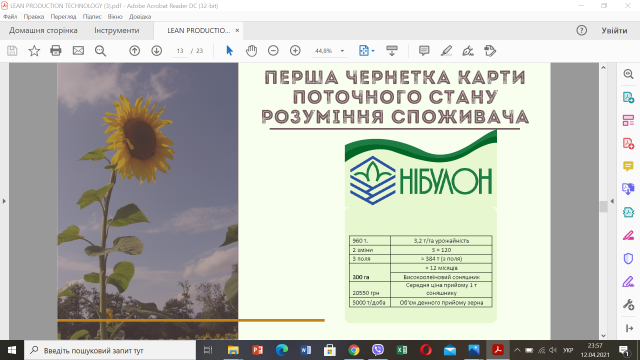Switch to Інструменти tab
Viewport: 640px width, 360px height.
117,31
